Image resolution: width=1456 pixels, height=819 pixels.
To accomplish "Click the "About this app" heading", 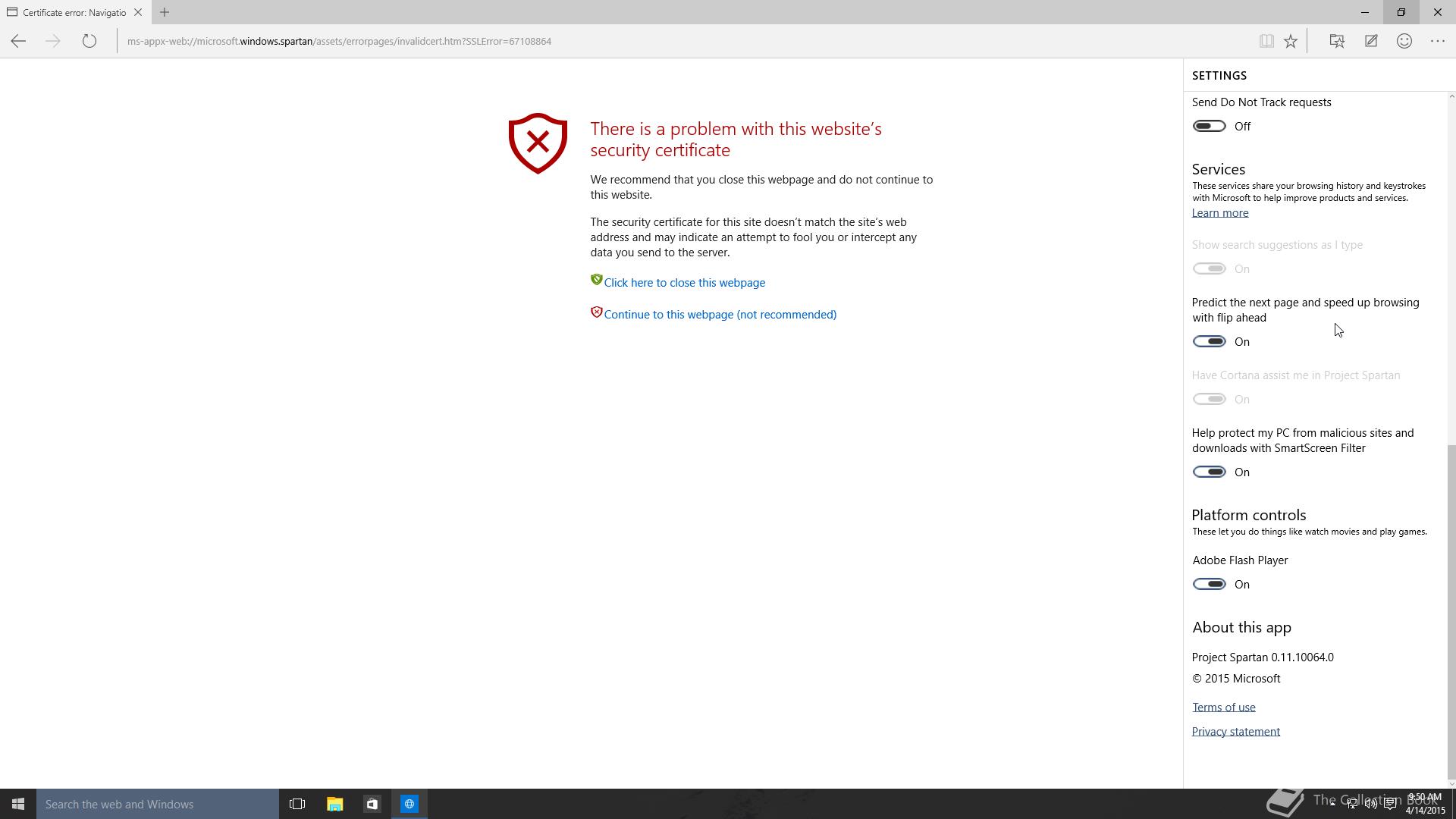I will [1241, 627].
